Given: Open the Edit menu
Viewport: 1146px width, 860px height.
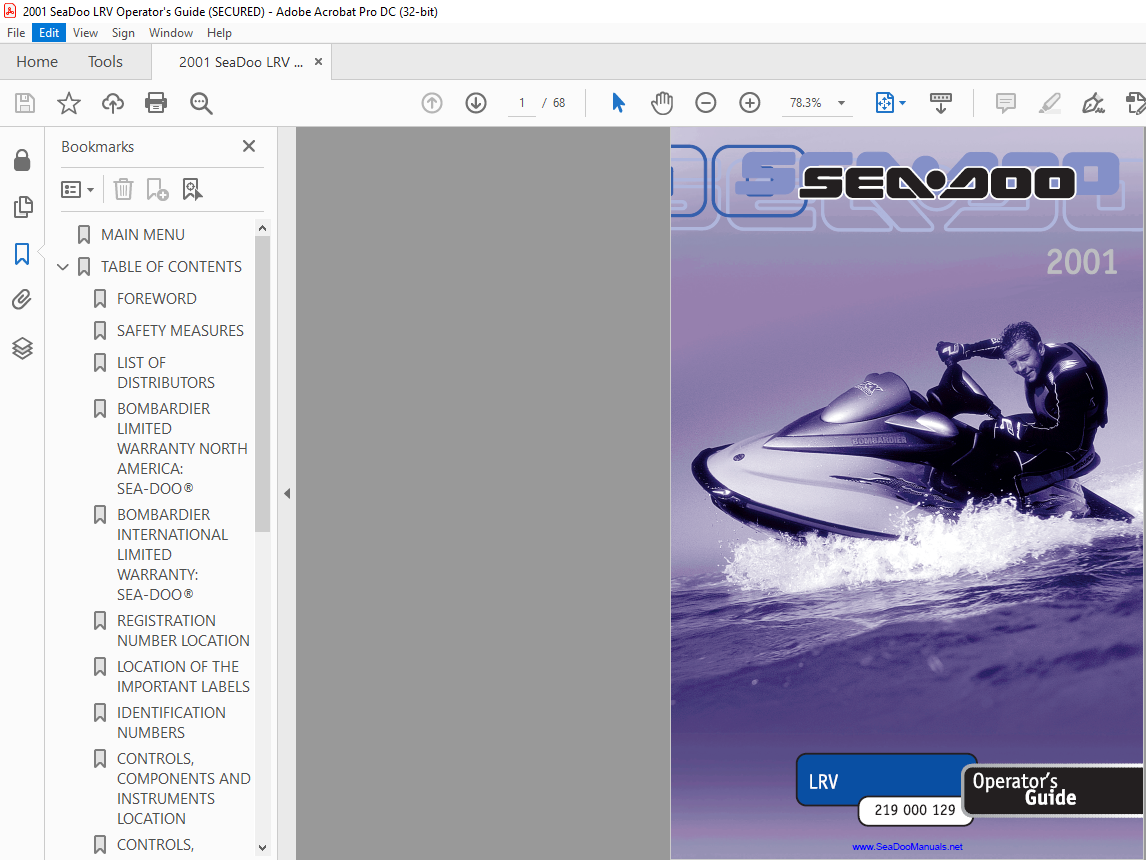Looking at the screenshot, I should coord(49,33).
